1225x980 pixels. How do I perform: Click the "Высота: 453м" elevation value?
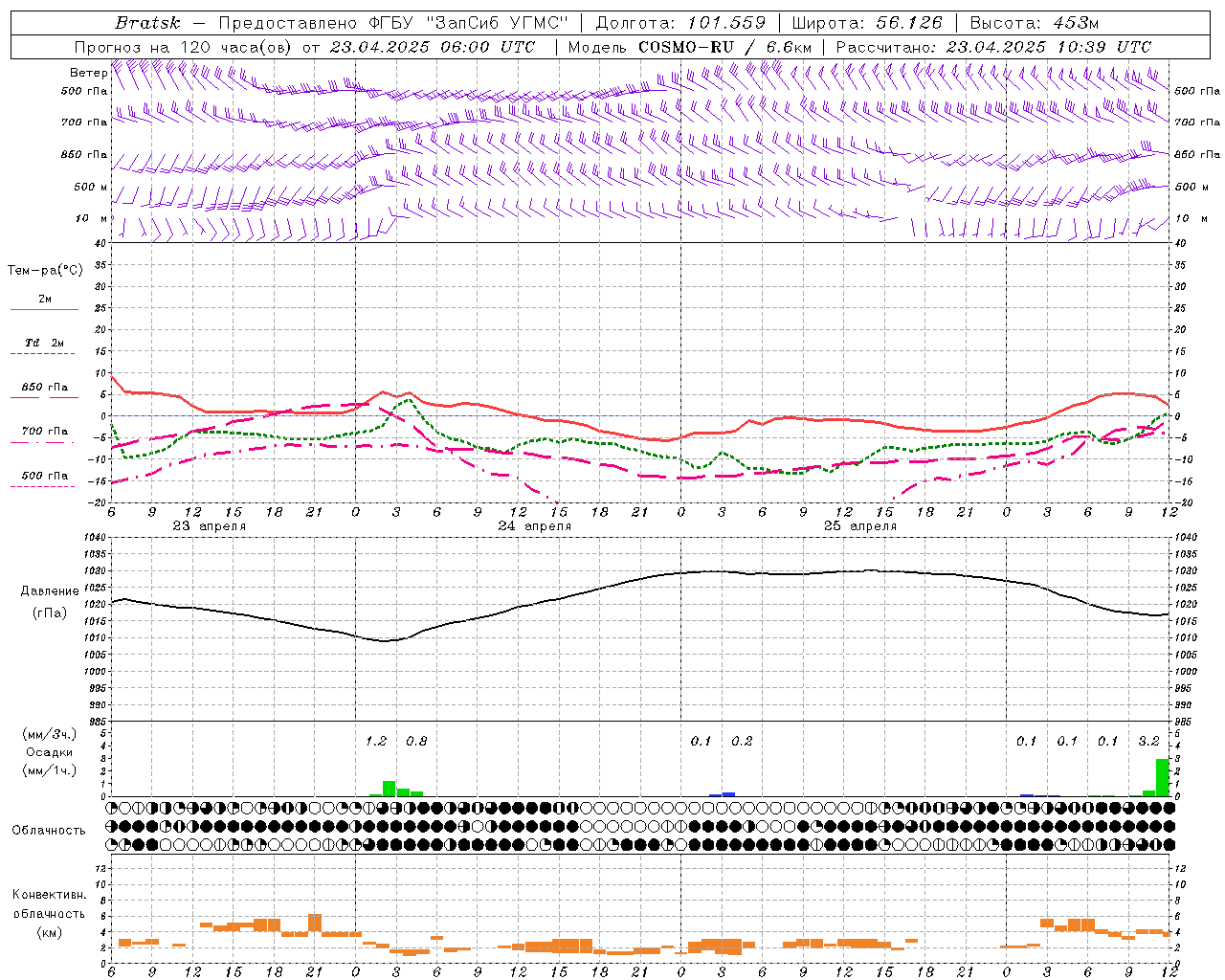pyautogui.click(x=1035, y=22)
